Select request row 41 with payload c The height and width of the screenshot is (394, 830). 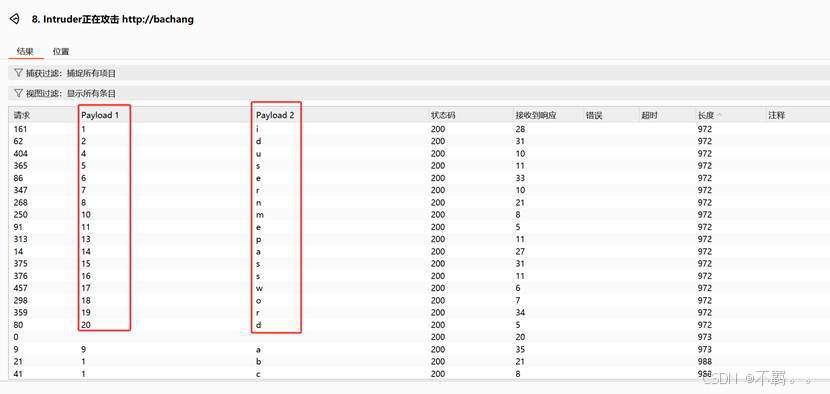pyautogui.click(x=419, y=373)
